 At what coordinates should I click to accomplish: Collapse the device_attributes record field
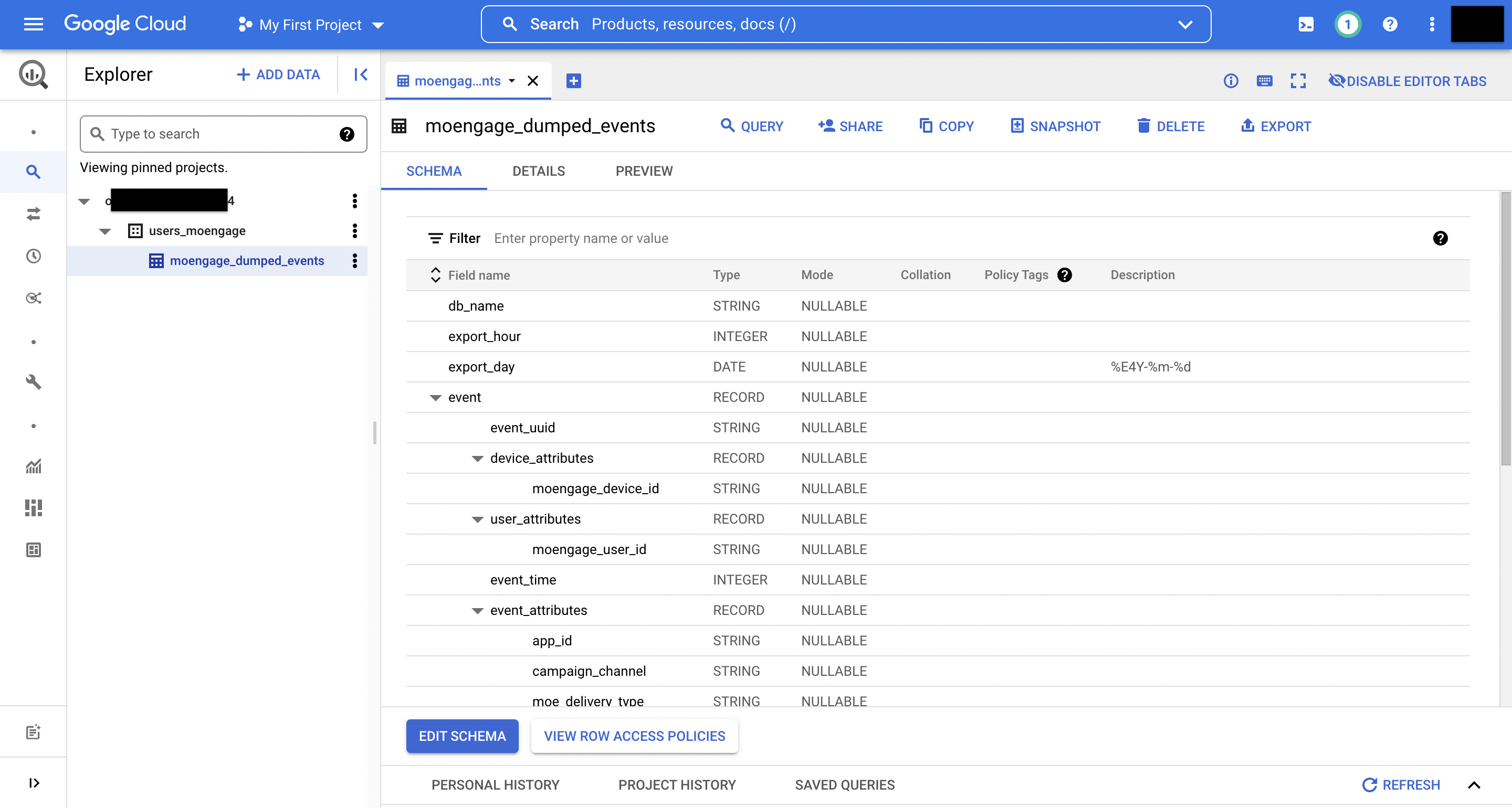(x=477, y=458)
